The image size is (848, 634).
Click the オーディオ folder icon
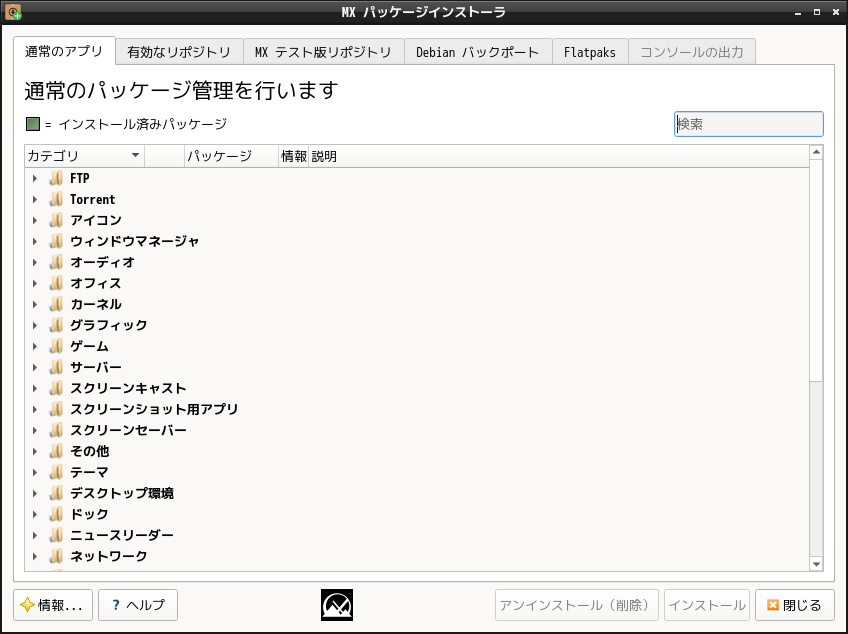point(56,262)
